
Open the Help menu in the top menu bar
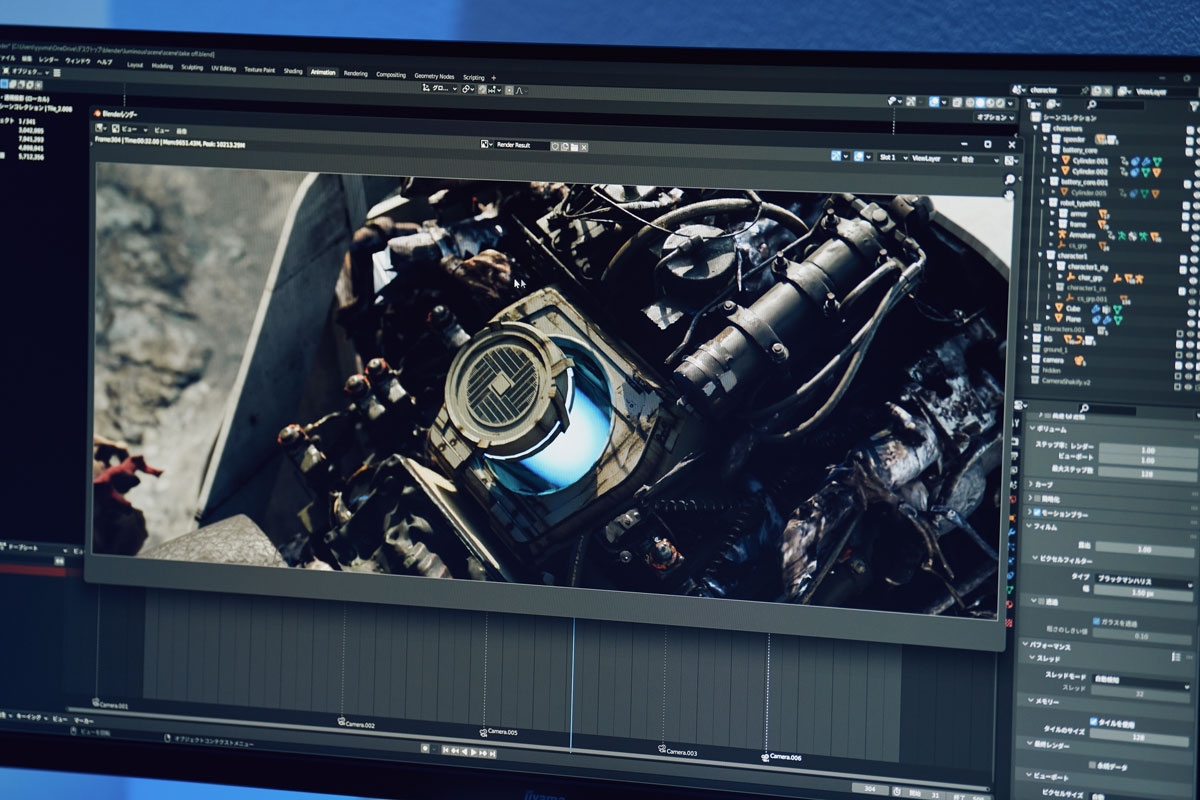coord(104,61)
